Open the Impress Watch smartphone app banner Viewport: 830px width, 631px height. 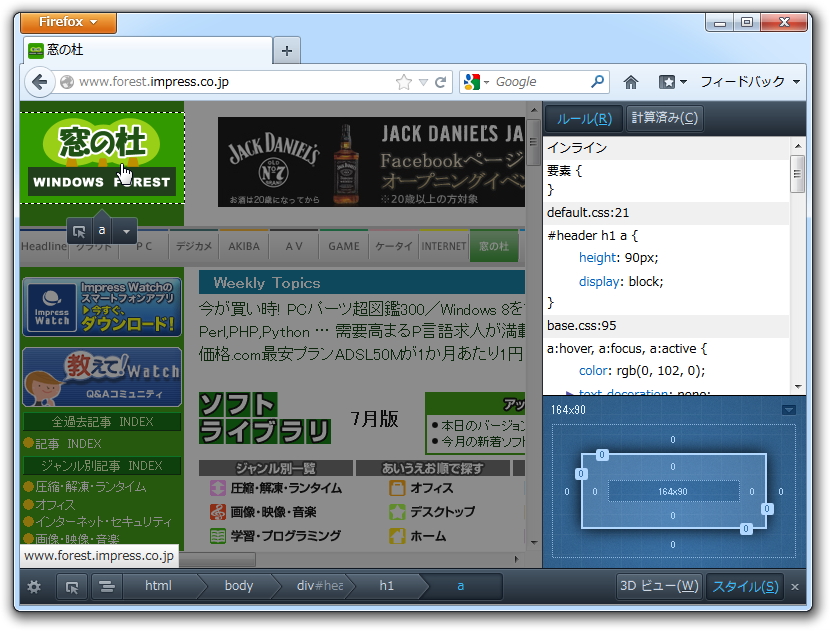tap(102, 308)
